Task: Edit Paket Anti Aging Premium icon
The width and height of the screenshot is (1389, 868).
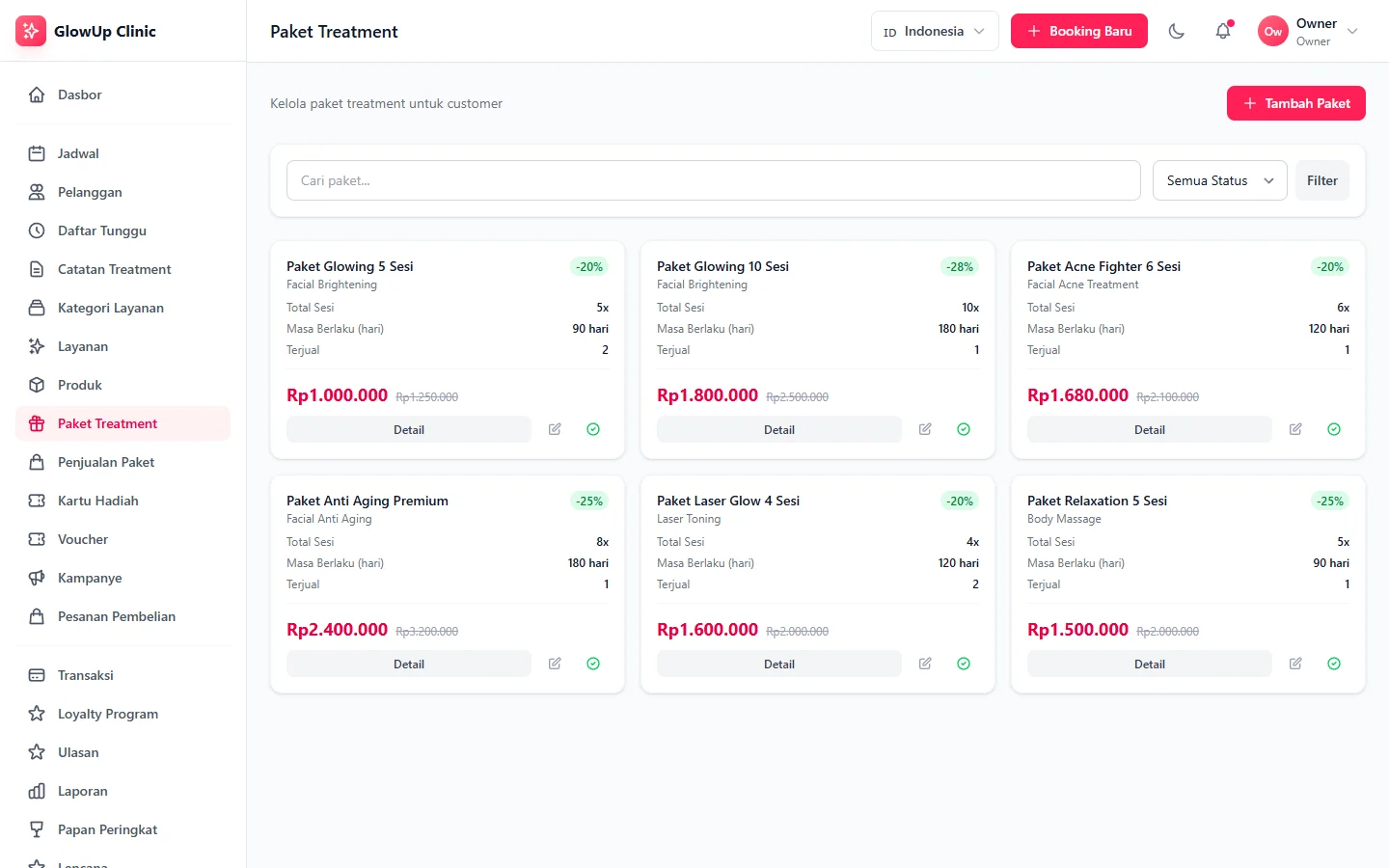Action: pos(555,664)
